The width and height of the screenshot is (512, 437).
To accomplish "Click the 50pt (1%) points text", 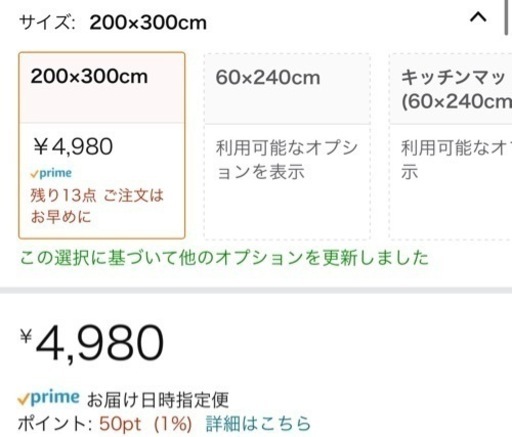I will [145, 424].
